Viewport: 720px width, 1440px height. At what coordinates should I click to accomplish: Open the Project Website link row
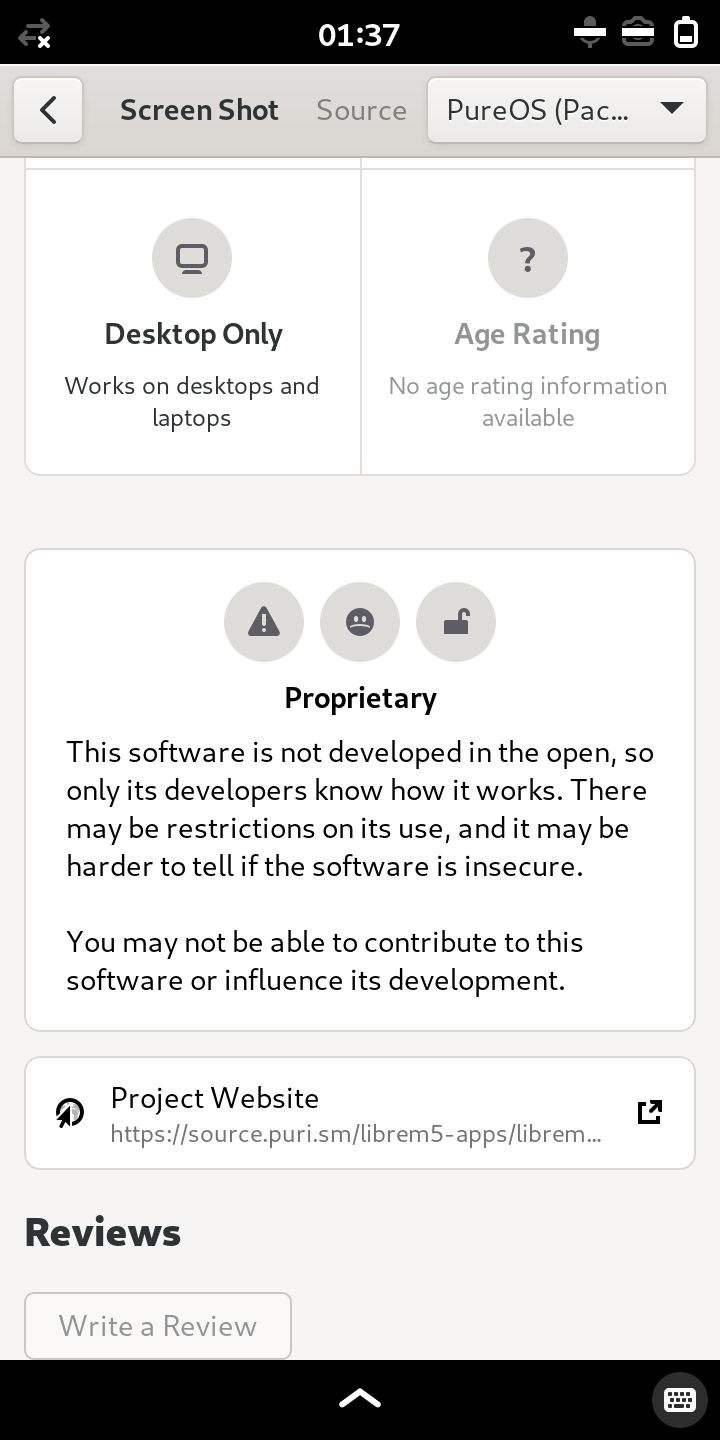pos(360,1113)
